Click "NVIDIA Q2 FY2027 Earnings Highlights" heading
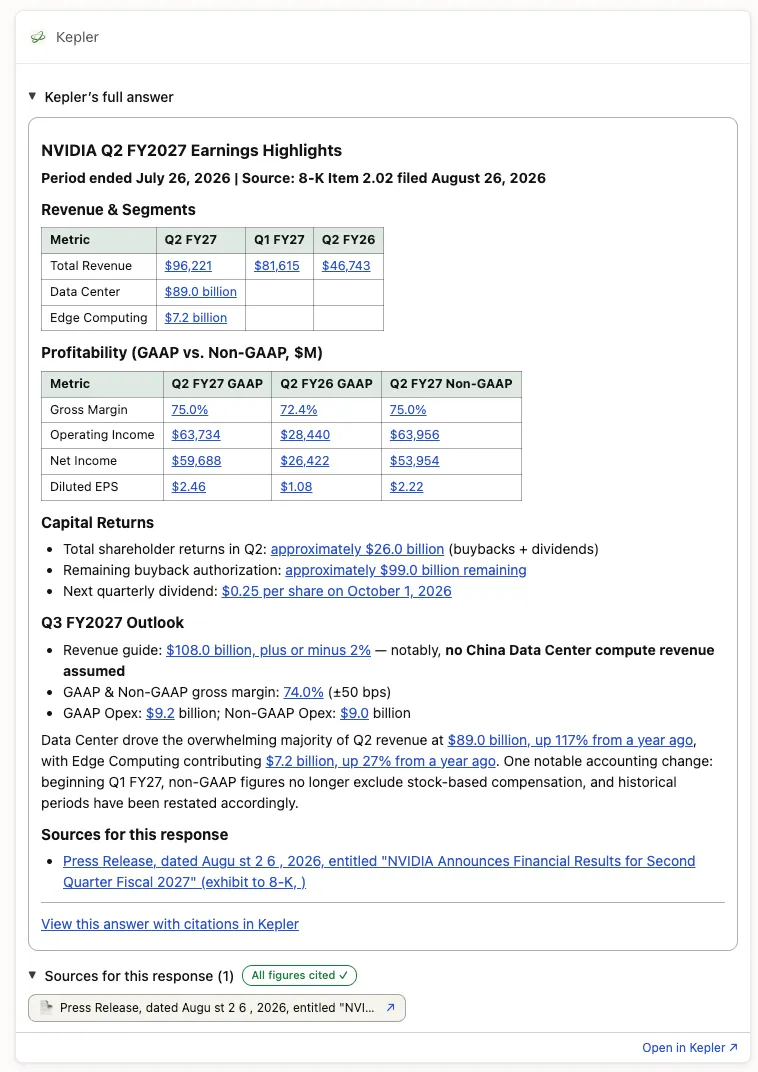The image size is (758, 1072). (x=191, y=150)
